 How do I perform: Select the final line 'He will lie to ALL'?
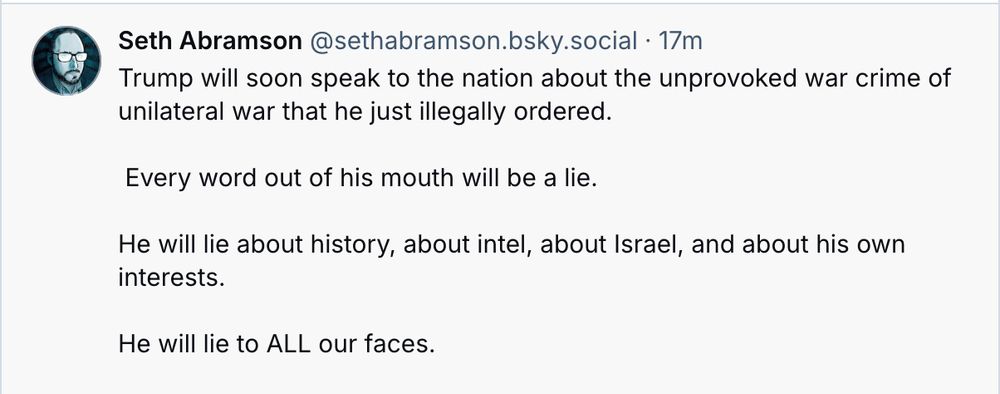[x=277, y=344]
